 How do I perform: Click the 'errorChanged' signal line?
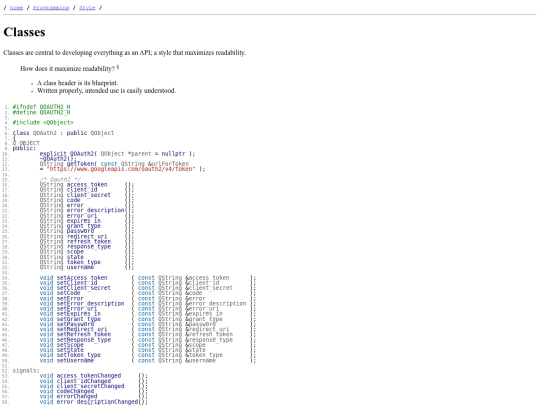point(94,396)
